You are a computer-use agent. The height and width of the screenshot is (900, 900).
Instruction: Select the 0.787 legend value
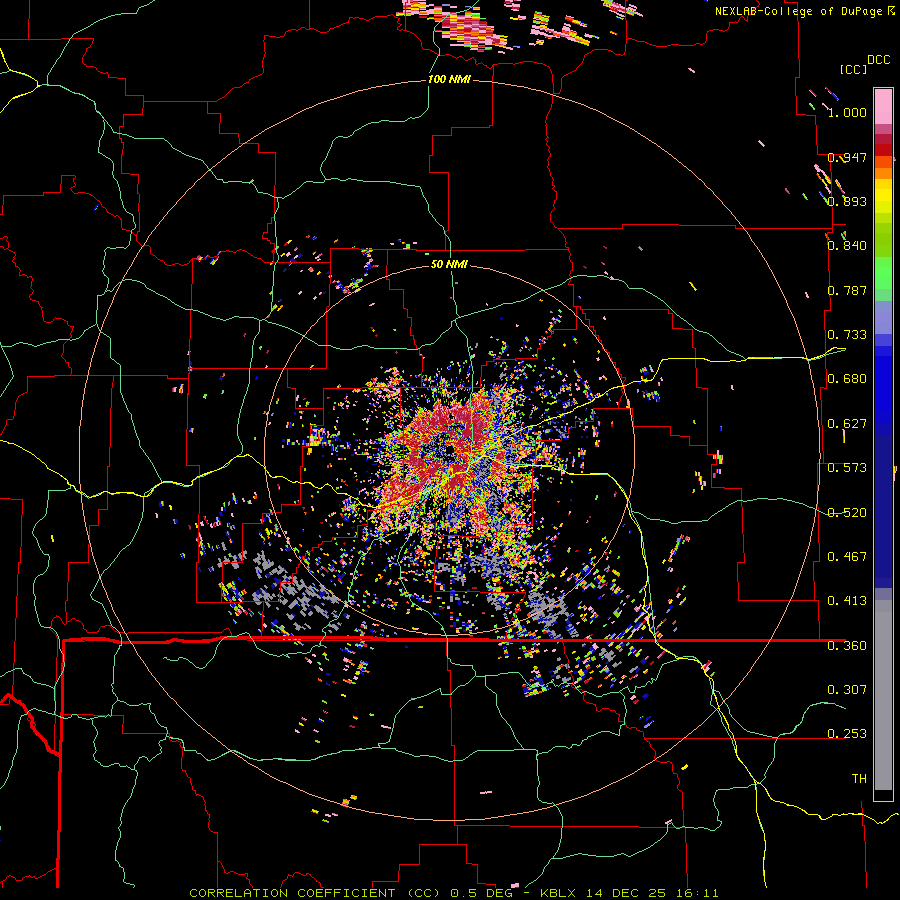847,290
